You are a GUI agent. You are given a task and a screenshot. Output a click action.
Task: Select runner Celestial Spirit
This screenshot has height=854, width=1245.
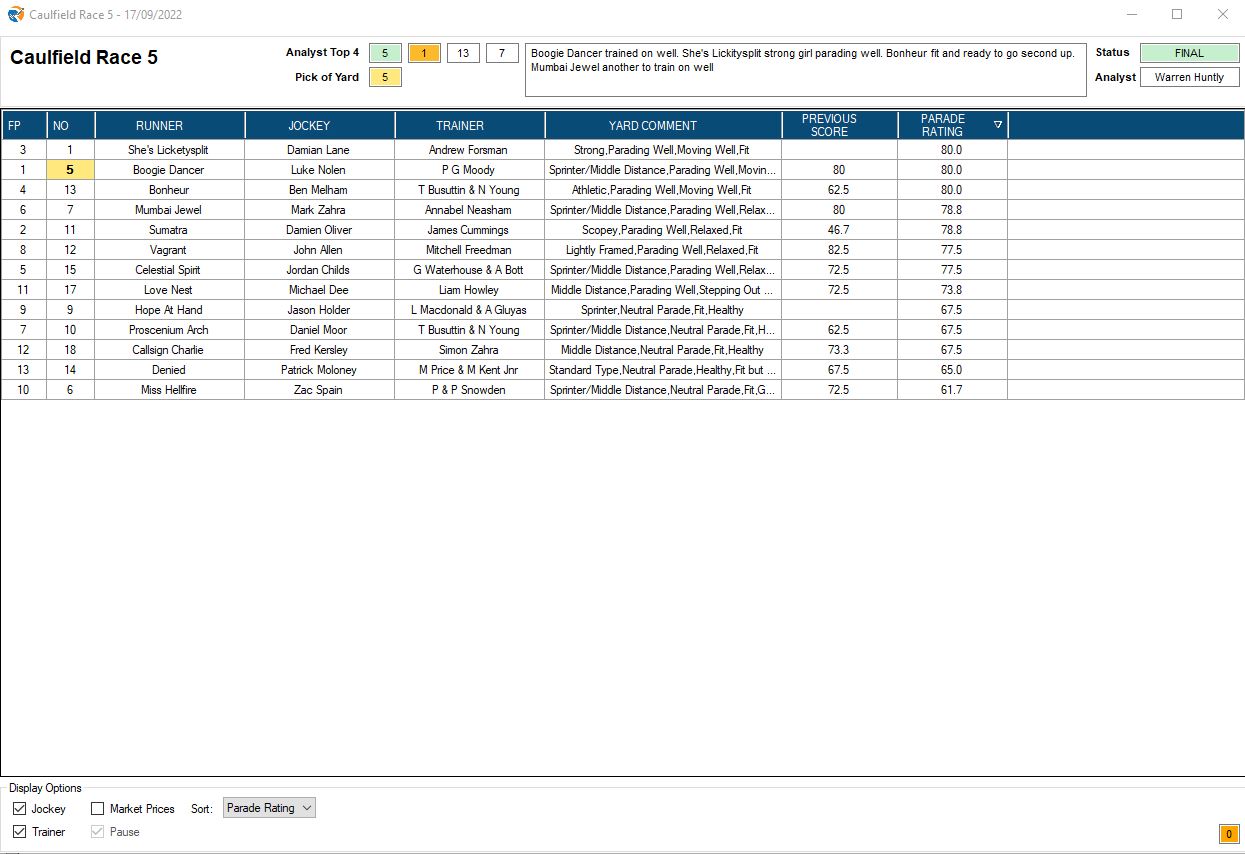pyautogui.click(x=169, y=270)
